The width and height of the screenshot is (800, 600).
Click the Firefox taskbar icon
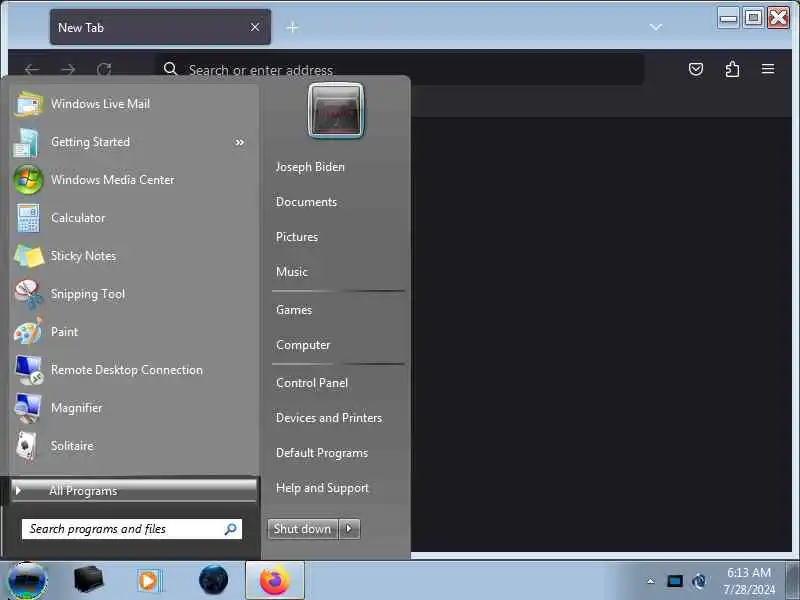click(x=274, y=581)
